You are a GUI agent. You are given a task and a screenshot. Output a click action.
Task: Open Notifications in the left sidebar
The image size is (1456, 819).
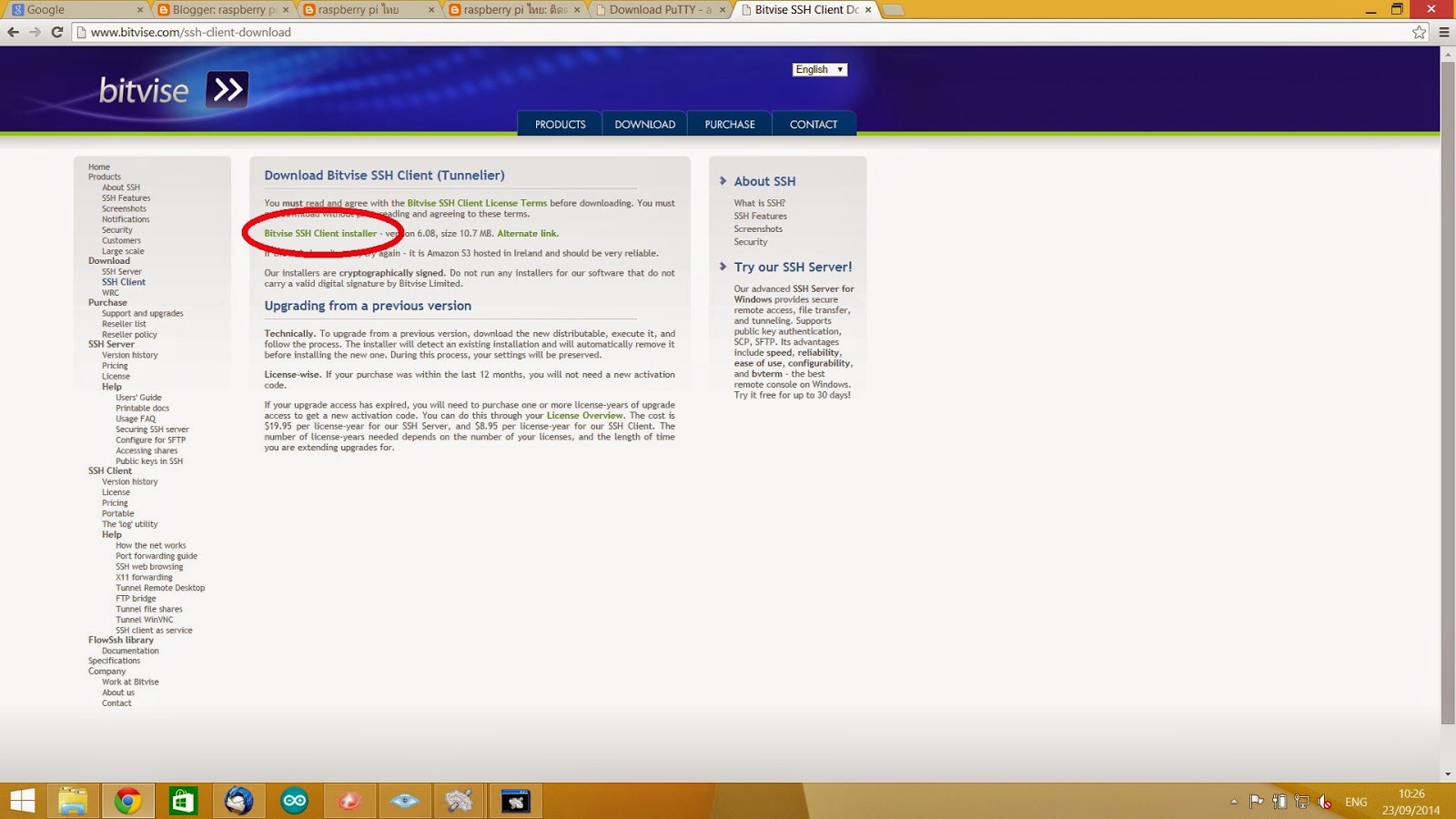pyautogui.click(x=126, y=219)
